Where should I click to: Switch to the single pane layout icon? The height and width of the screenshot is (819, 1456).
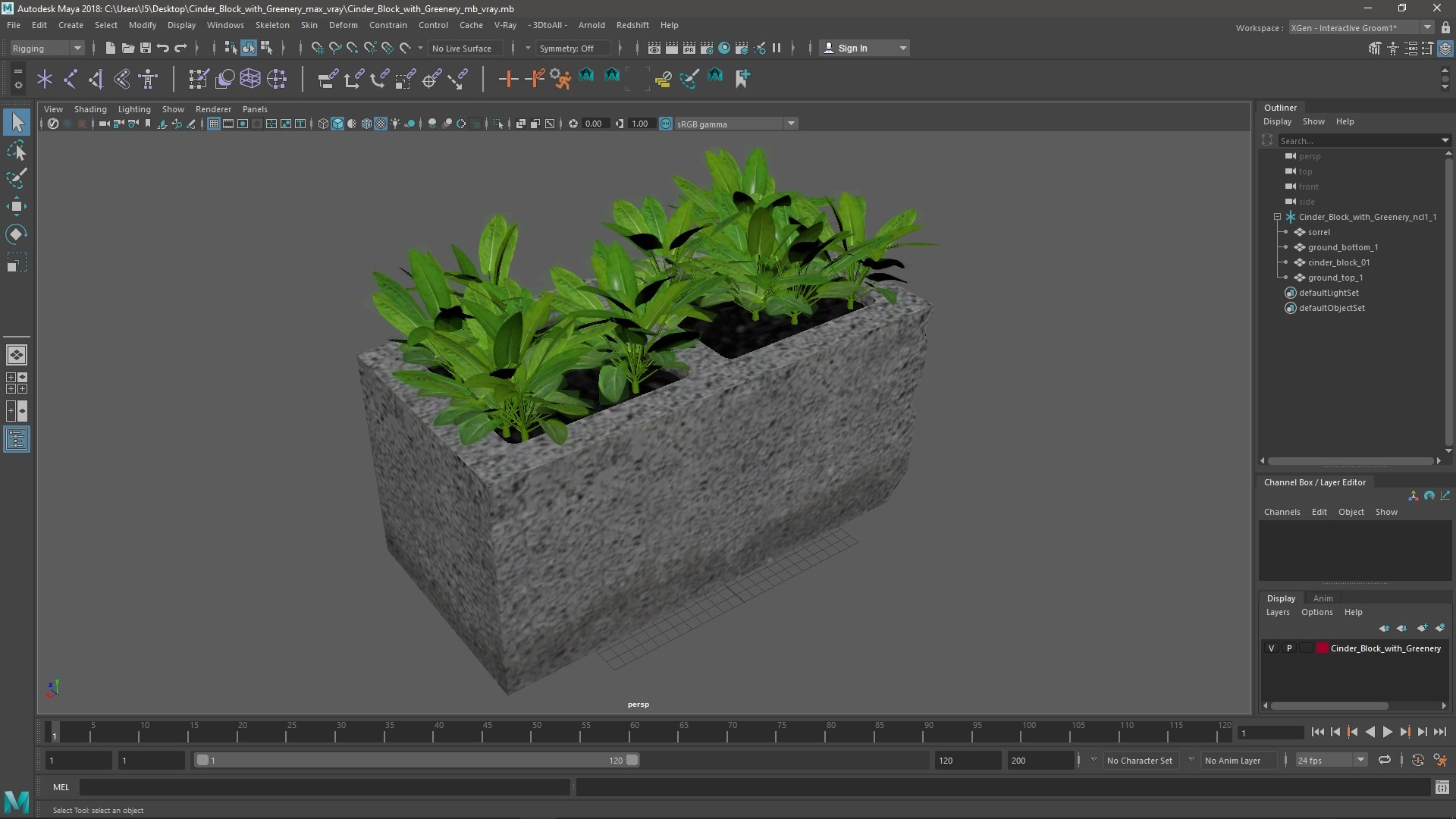coord(17,355)
